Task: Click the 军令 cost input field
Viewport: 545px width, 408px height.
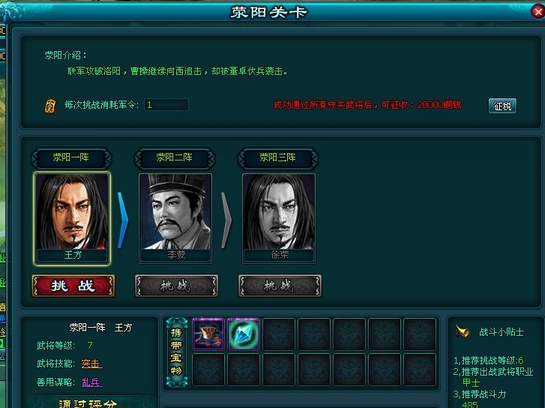Action: click(x=166, y=105)
